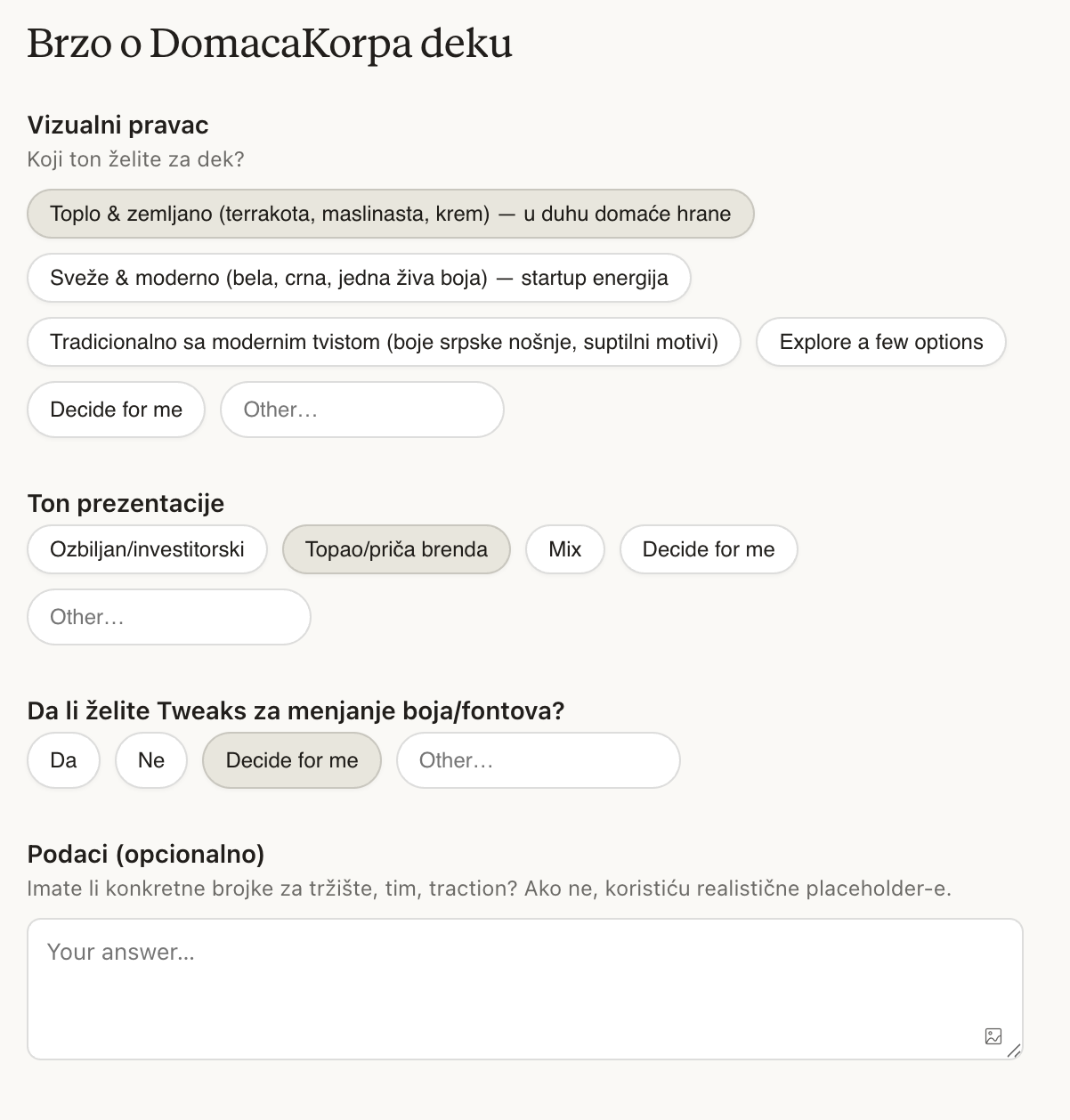Choose "Tradicionalno sa modernim tvistom" option

coord(385,342)
